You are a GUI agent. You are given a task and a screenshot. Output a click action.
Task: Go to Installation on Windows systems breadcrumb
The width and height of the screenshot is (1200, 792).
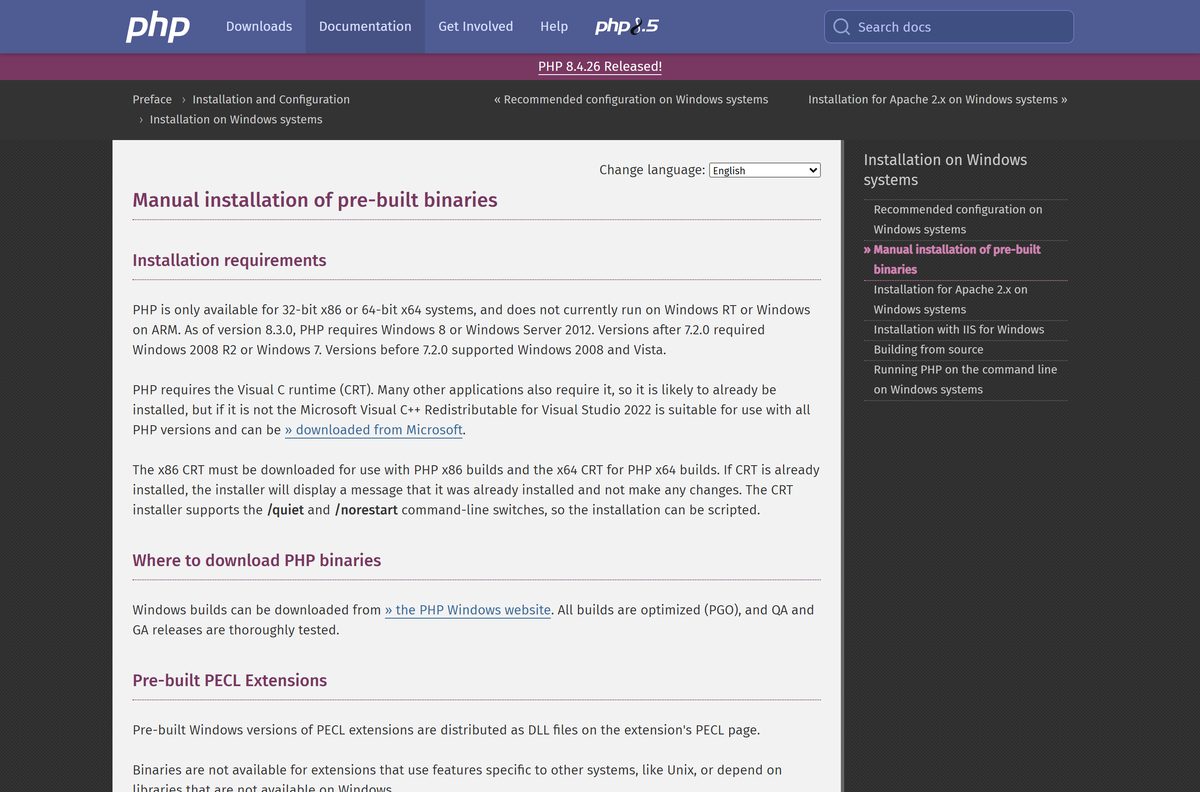coord(236,119)
